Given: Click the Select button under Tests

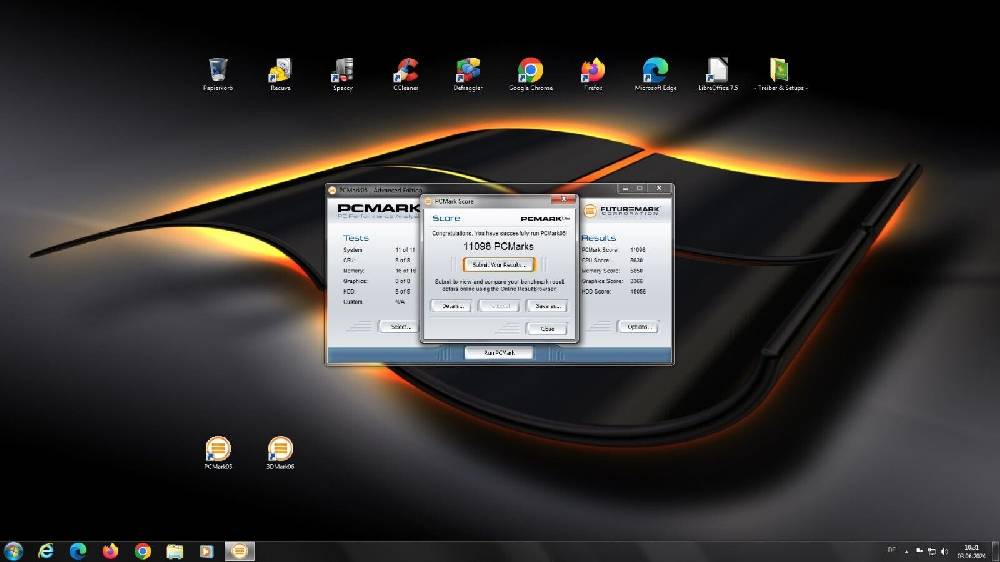Looking at the screenshot, I should 399,327.
